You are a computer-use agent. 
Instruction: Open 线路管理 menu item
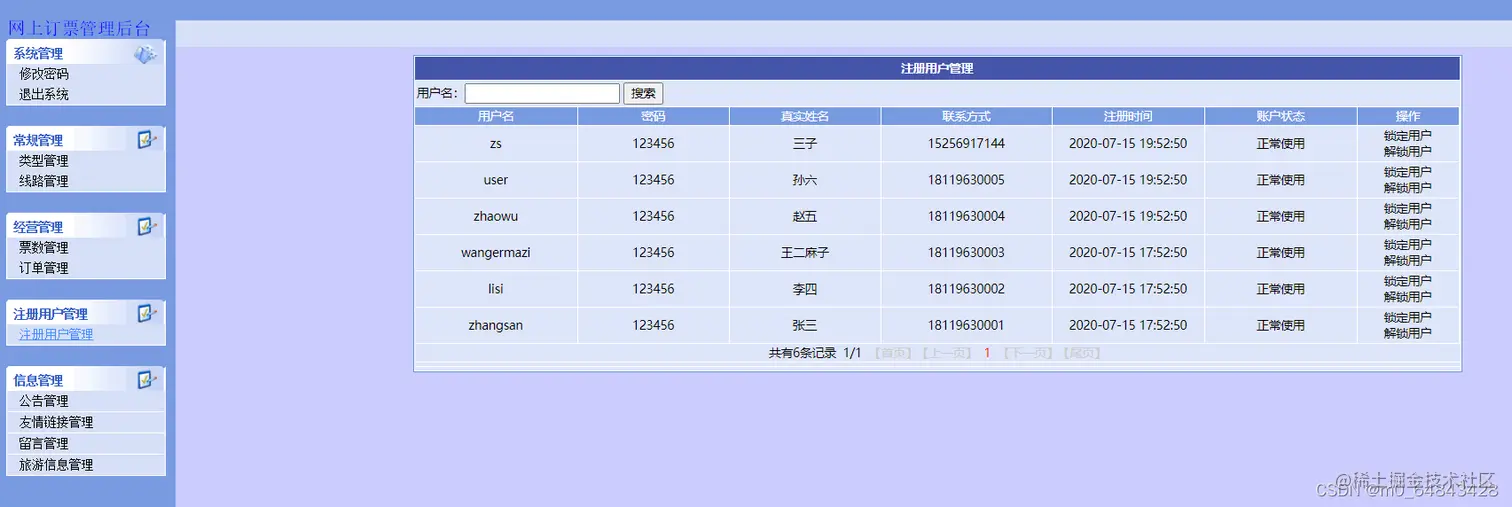tap(44, 182)
